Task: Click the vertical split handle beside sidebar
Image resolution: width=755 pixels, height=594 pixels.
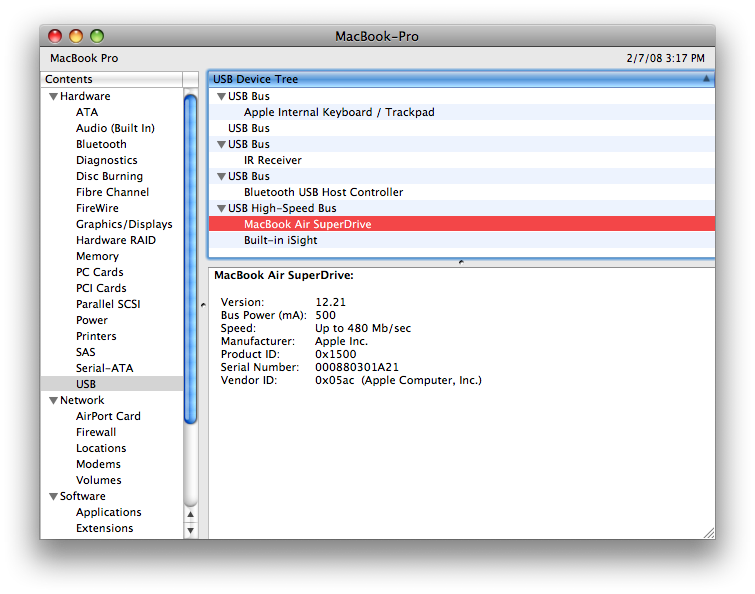Action: pos(203,305)
